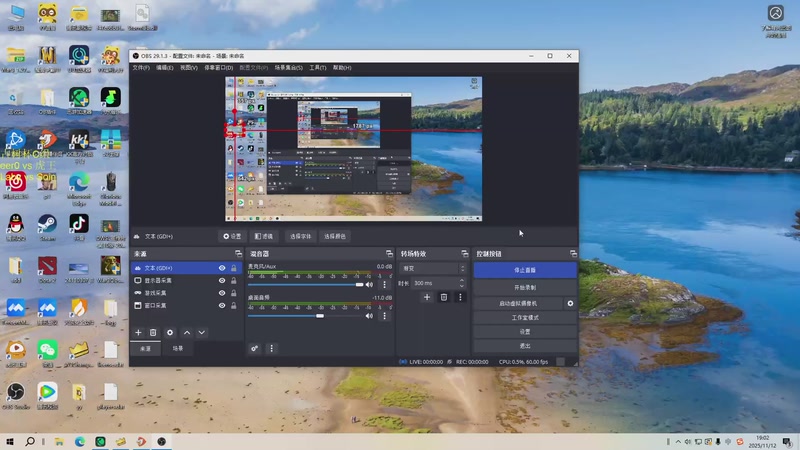This screenshot has height=450, width=800.
Task: Decrease transition duration with down arrow
Action: [462, 286]
